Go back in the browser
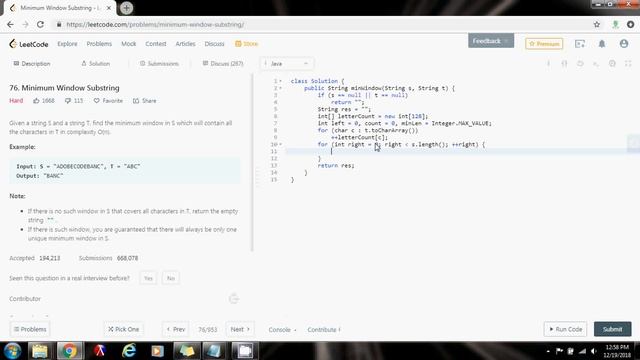Viewport: 640px width, 360px height. 10,24
